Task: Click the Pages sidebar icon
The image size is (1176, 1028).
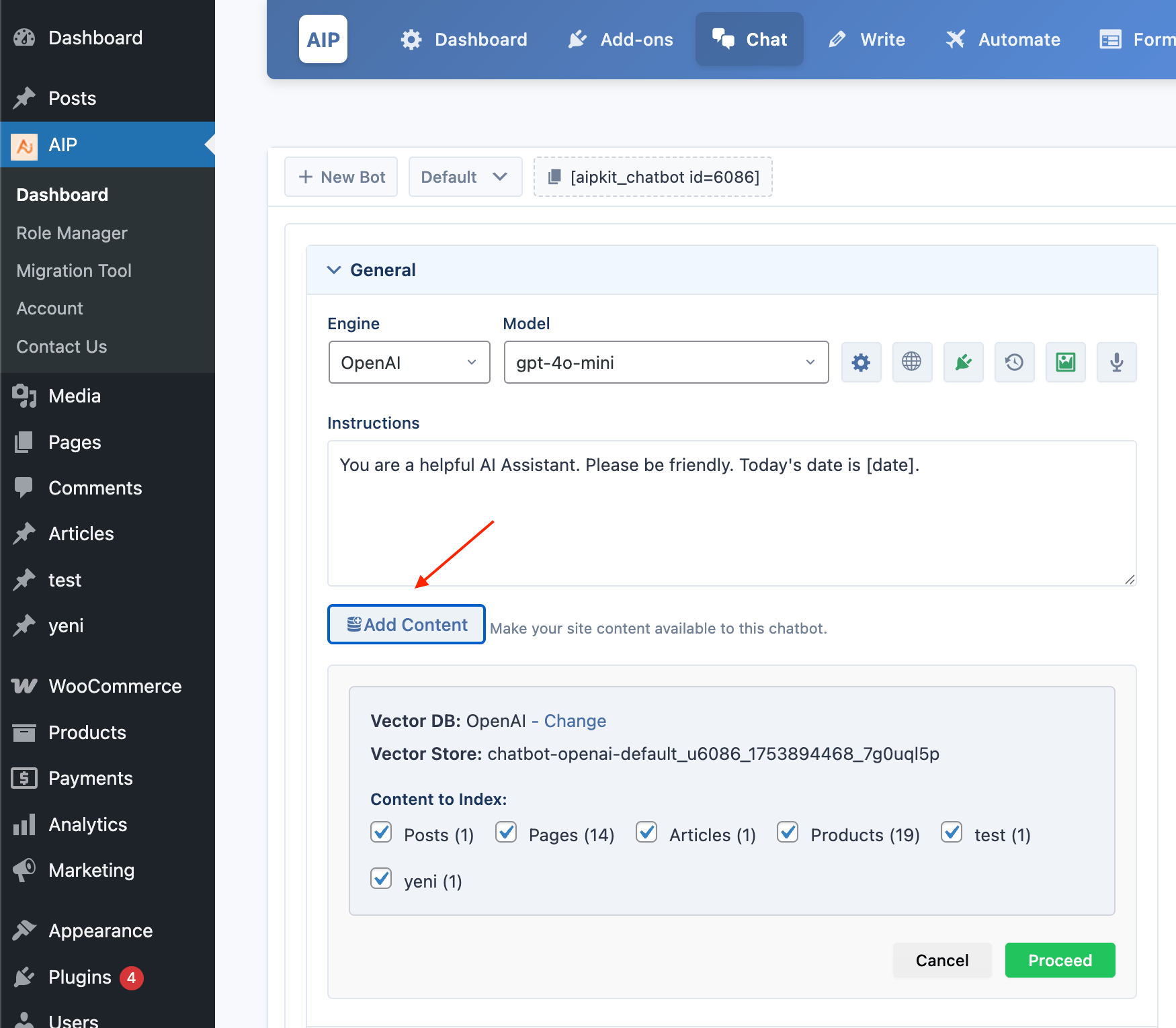Action: [x=24, y=442]
